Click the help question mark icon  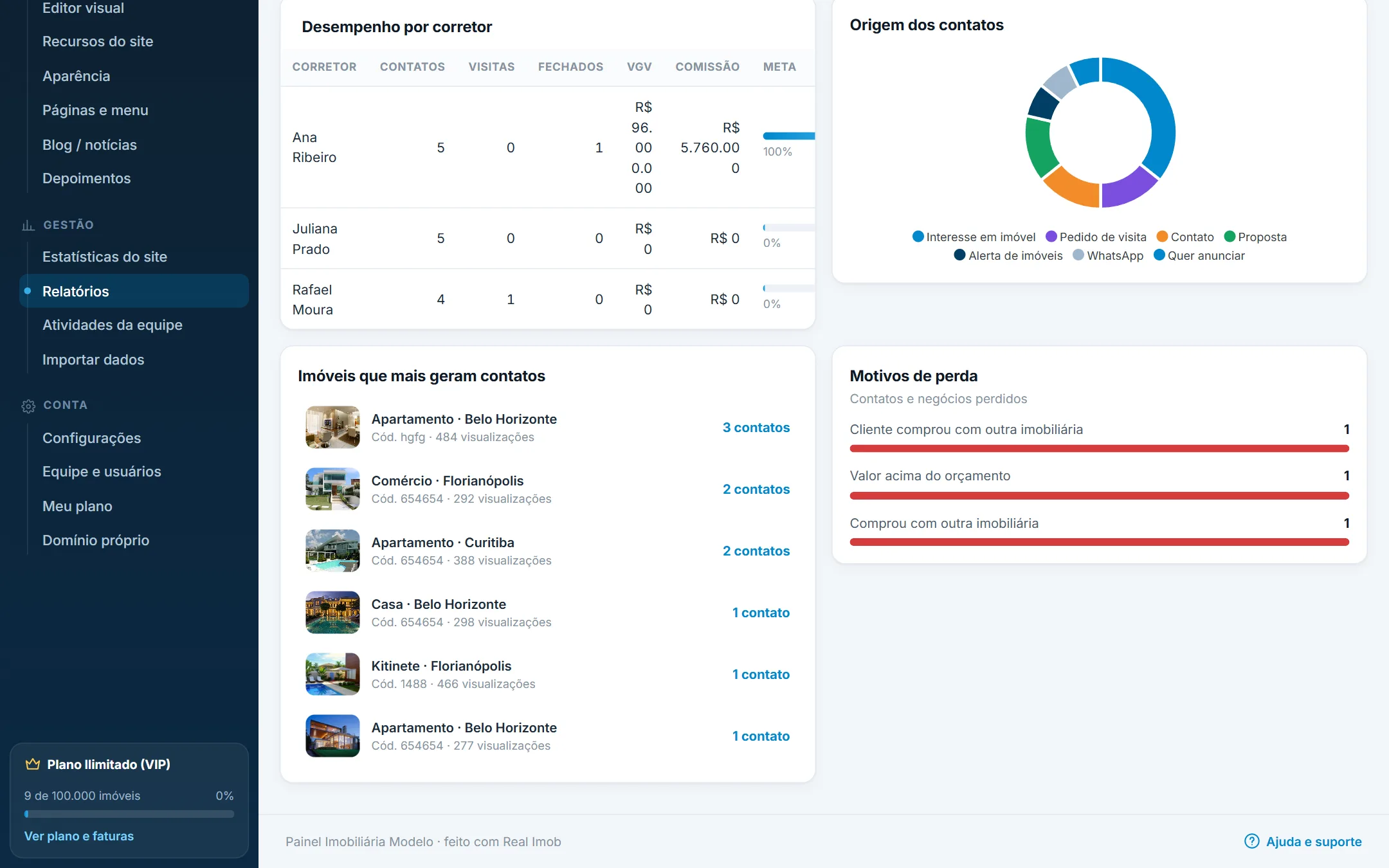[1251, 841]
